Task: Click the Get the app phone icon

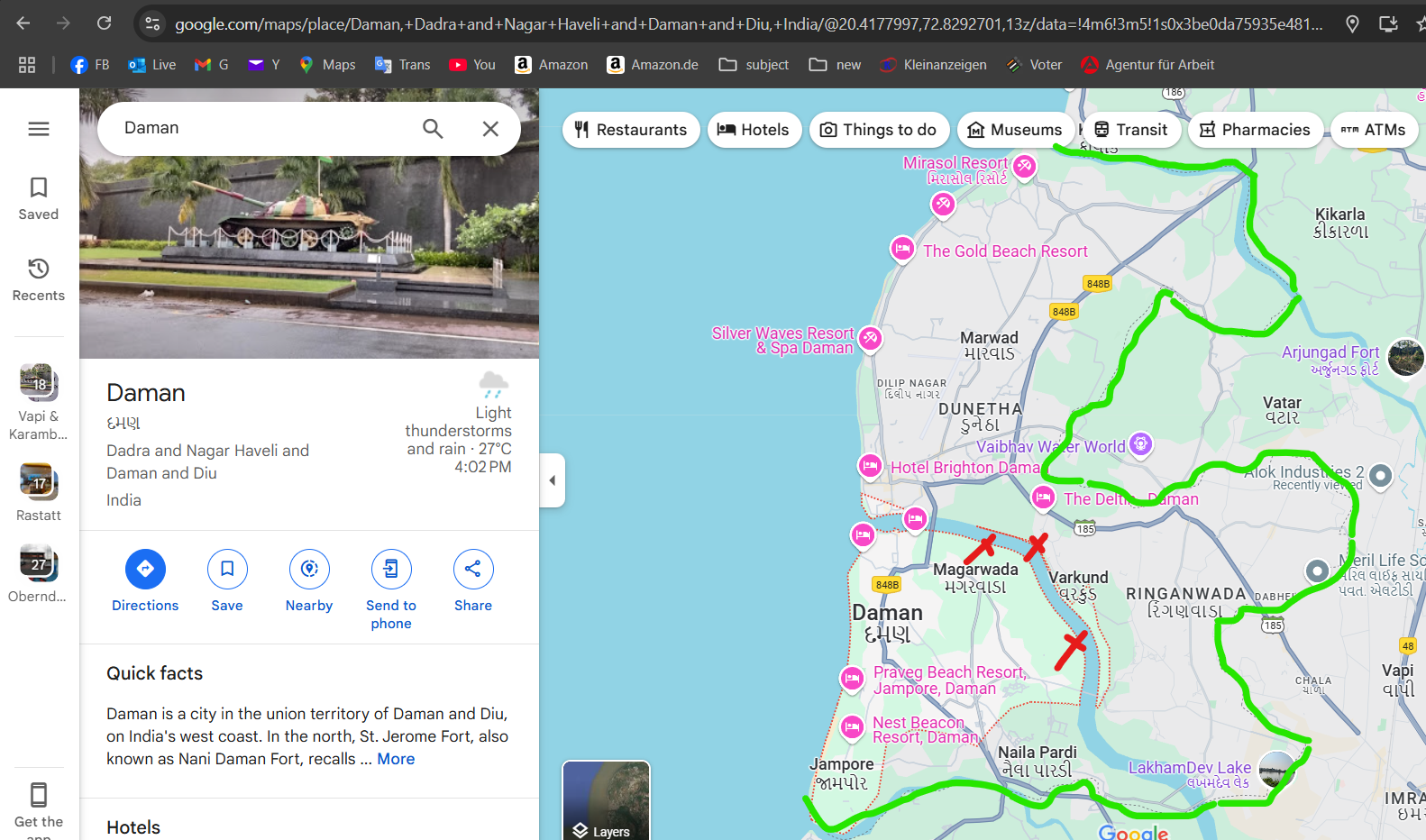Action: click(x=39, y=794)
